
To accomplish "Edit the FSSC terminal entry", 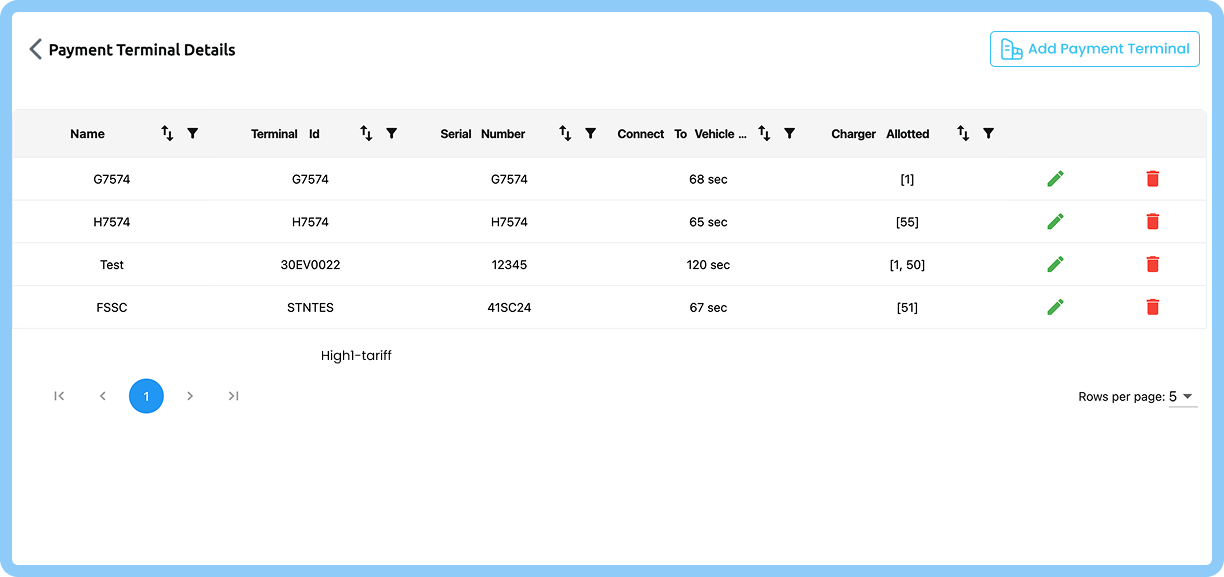I will pos(1055,307).
